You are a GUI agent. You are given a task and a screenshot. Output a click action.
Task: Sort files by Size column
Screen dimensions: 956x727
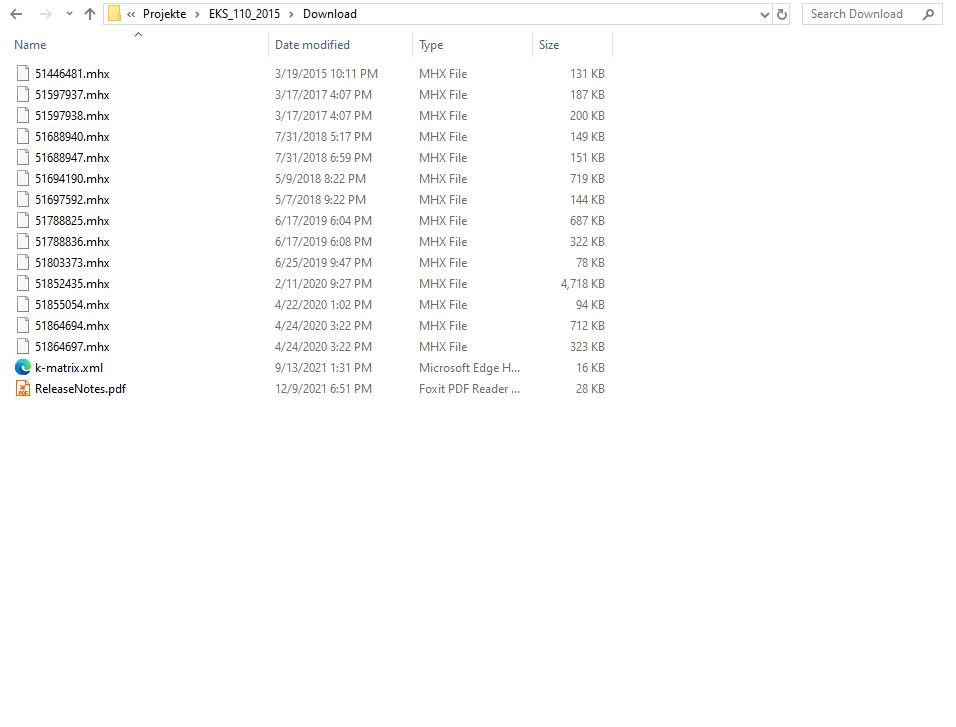pos(549,45)
